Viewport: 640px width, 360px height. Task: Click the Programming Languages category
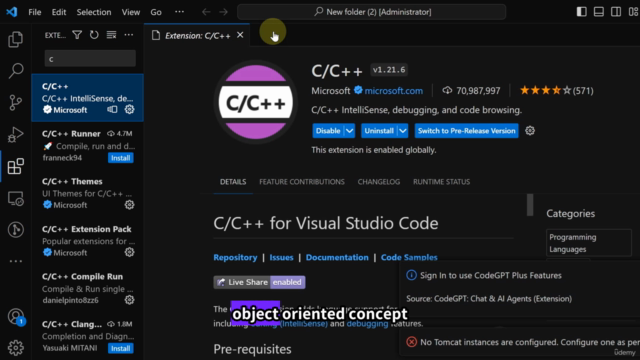coord(589,243)
